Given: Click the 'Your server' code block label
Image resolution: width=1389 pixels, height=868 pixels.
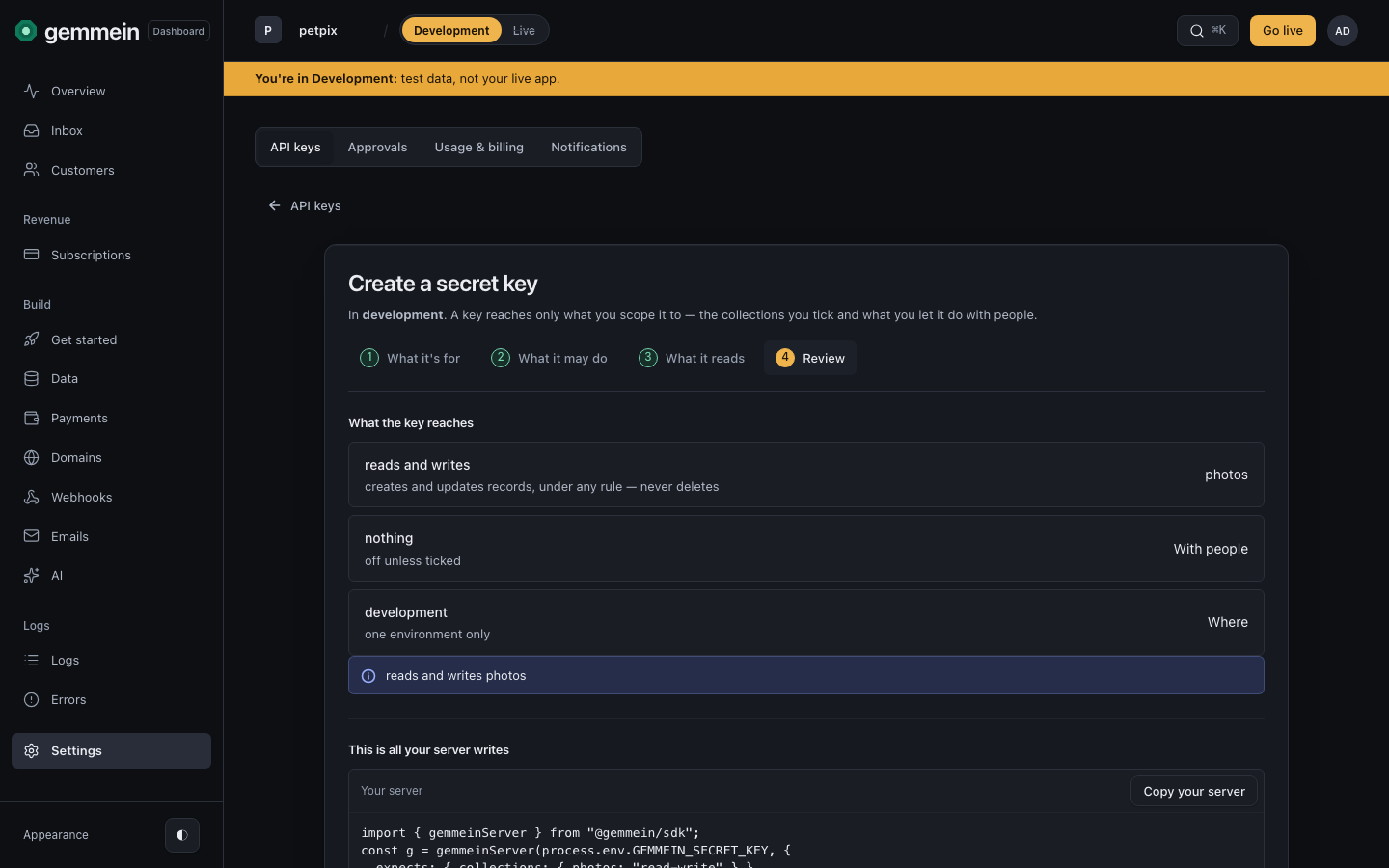Looking at the screenshot, I should [x=392, y=791].
